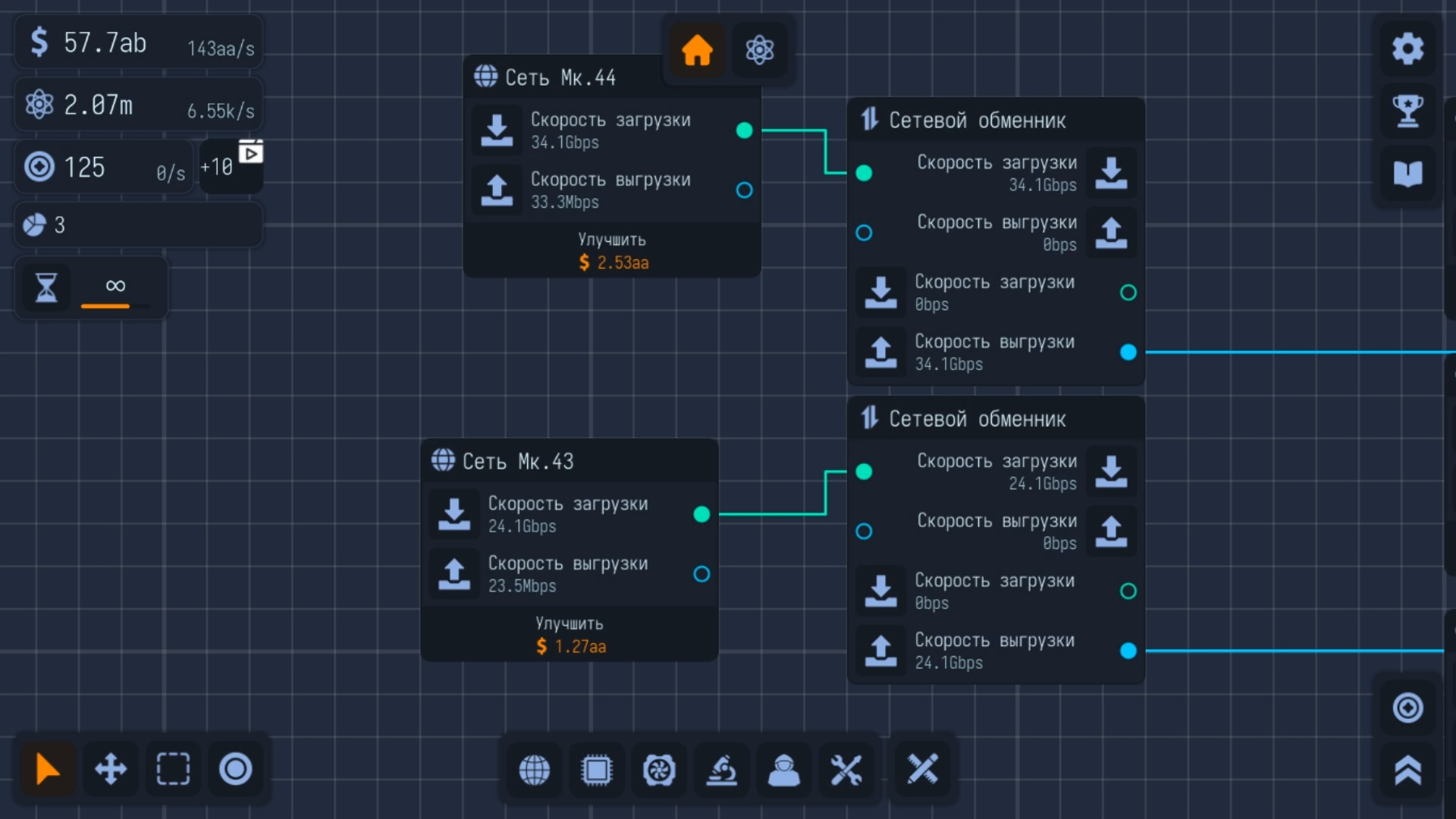1456x819 pixels.
Task: Open the wrench and screwdriver tools
Action: pos(846,770)
